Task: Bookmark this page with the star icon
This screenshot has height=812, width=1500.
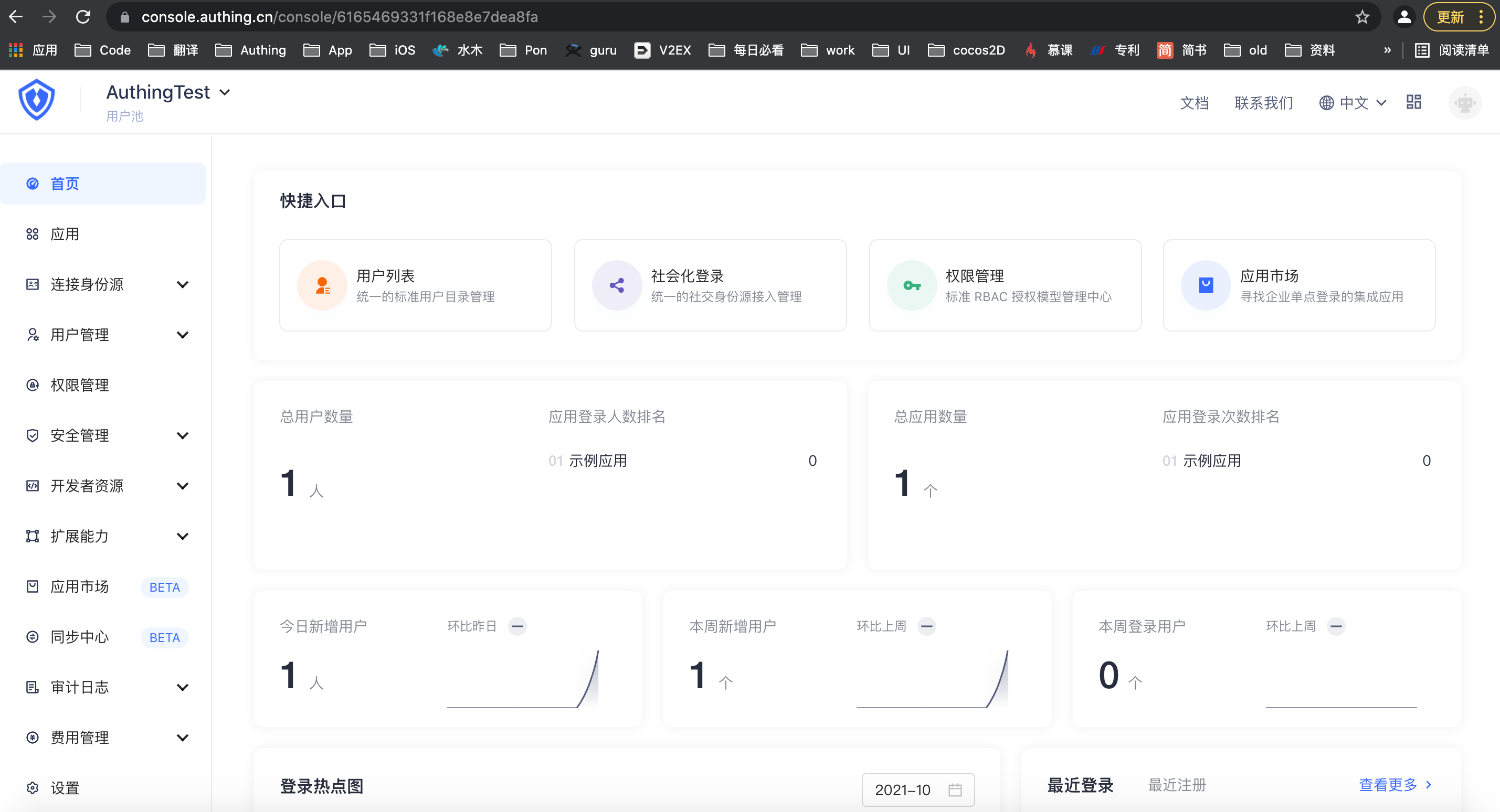Action: pos(1362,17)
